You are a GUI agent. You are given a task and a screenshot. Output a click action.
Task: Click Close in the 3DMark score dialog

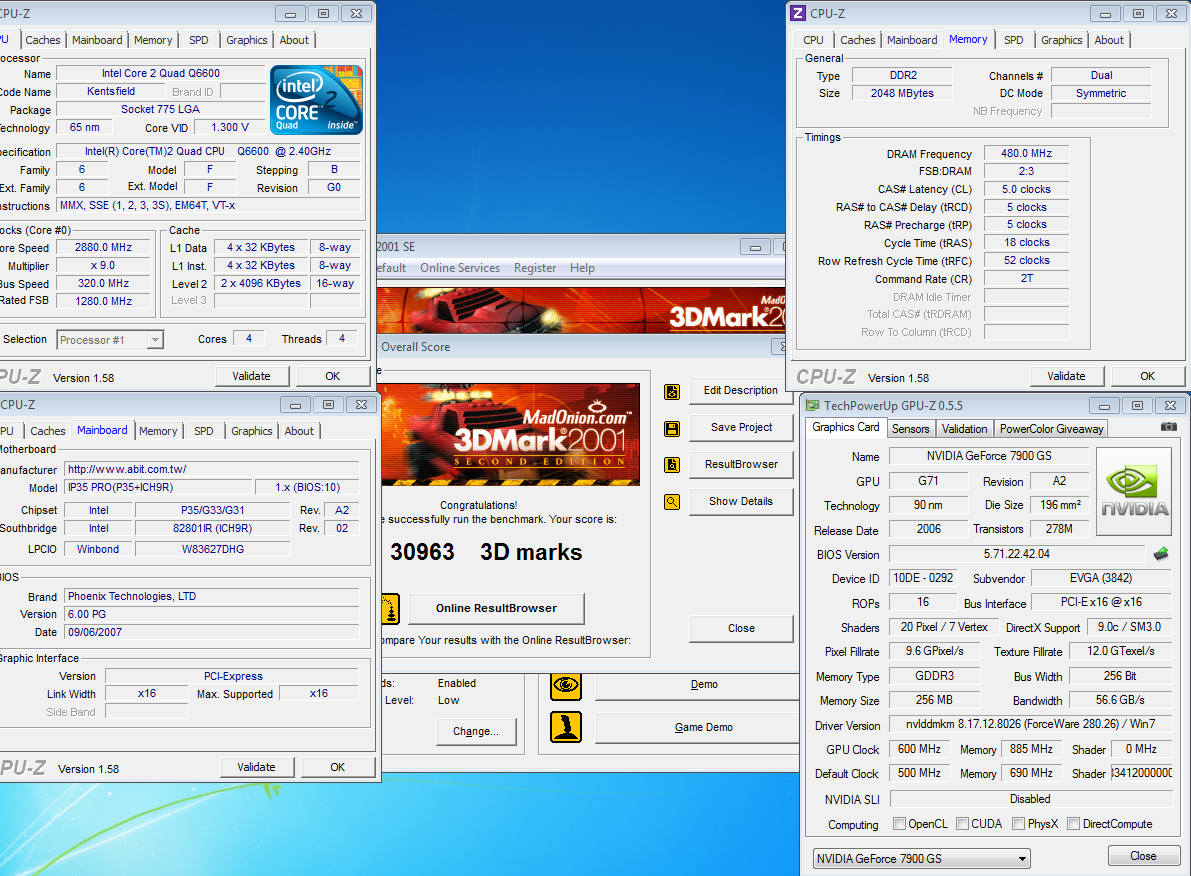(x=741, y=628)
